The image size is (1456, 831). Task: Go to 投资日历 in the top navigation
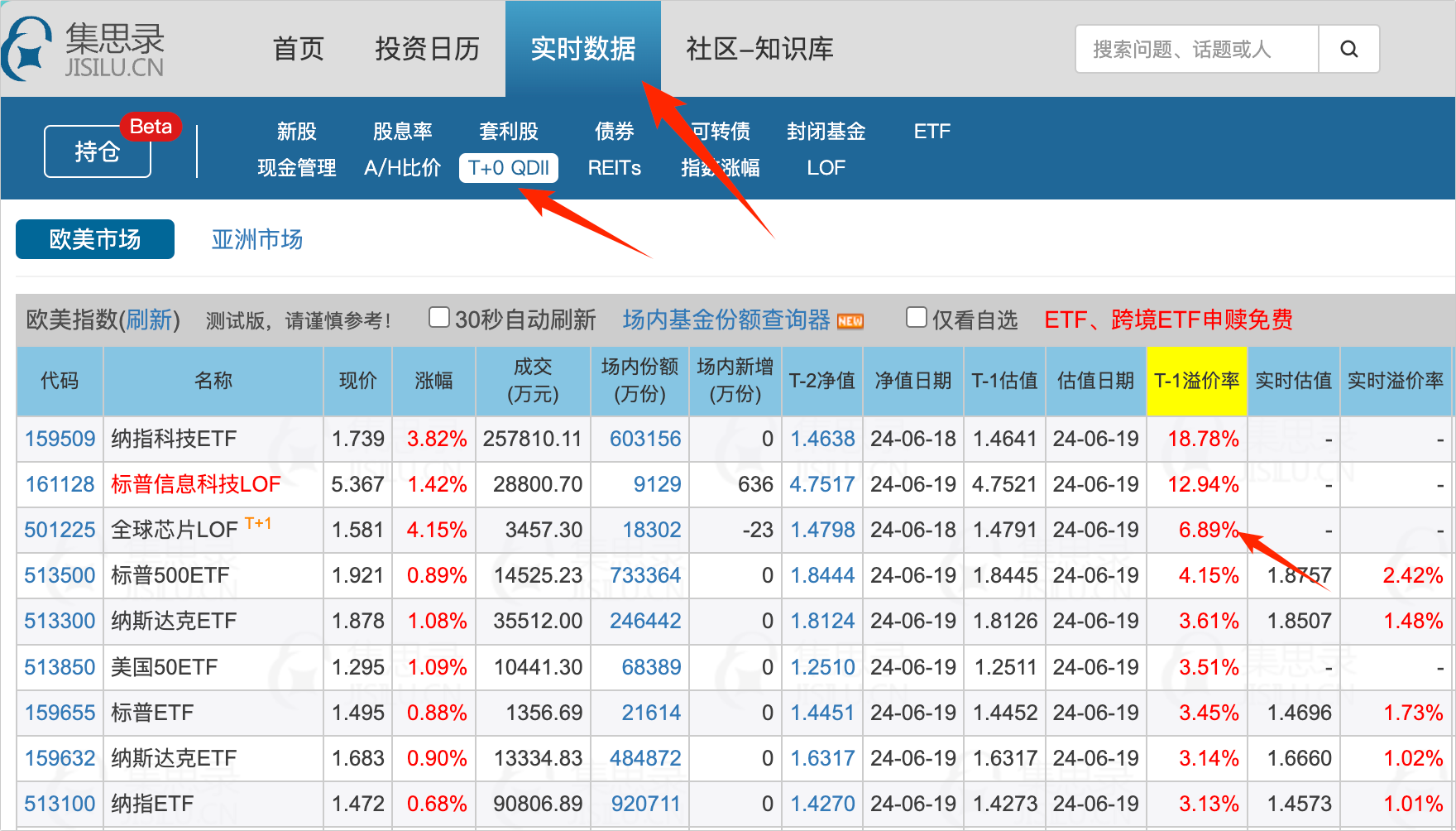pos(427,49)
